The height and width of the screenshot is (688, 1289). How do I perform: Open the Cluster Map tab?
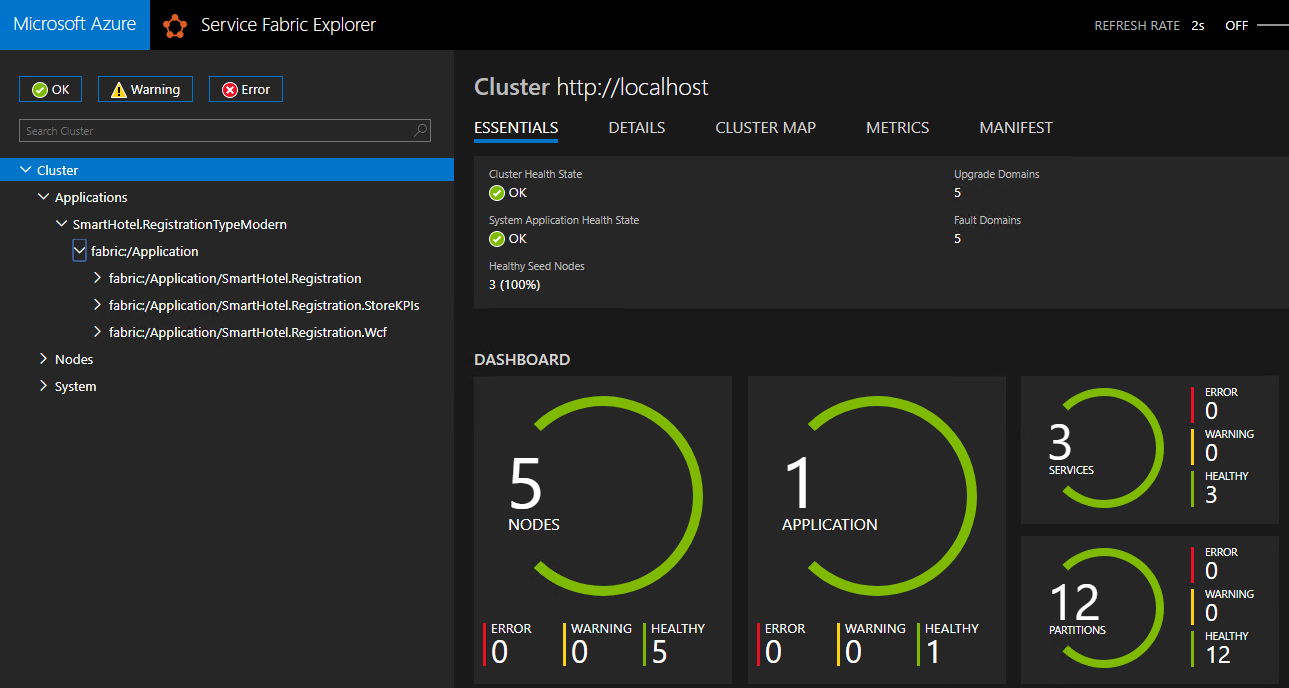(766, 128)
